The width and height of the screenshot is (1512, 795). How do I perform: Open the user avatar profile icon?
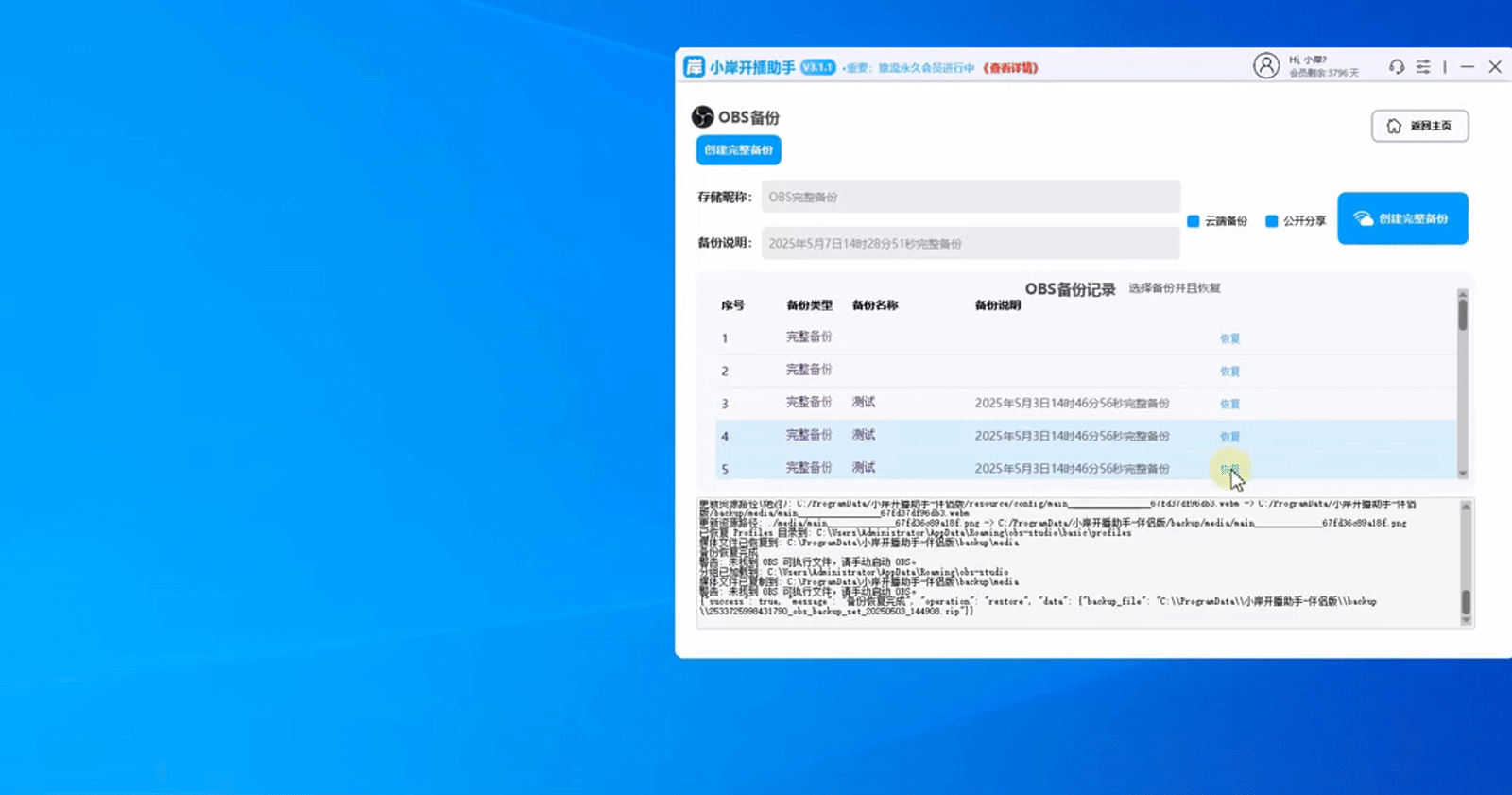(1266, 66)
